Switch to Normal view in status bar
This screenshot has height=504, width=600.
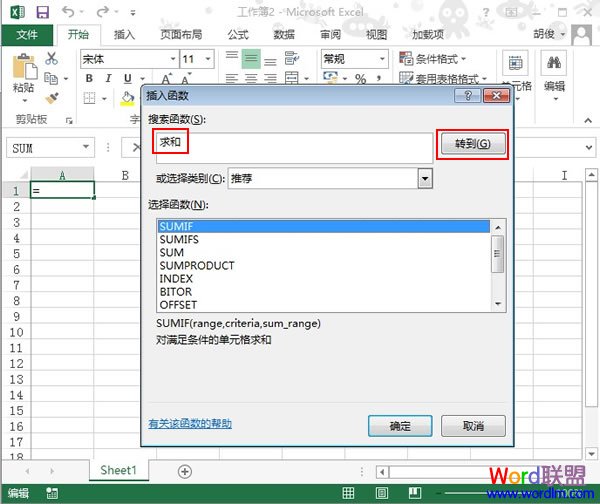click(348, 493)
